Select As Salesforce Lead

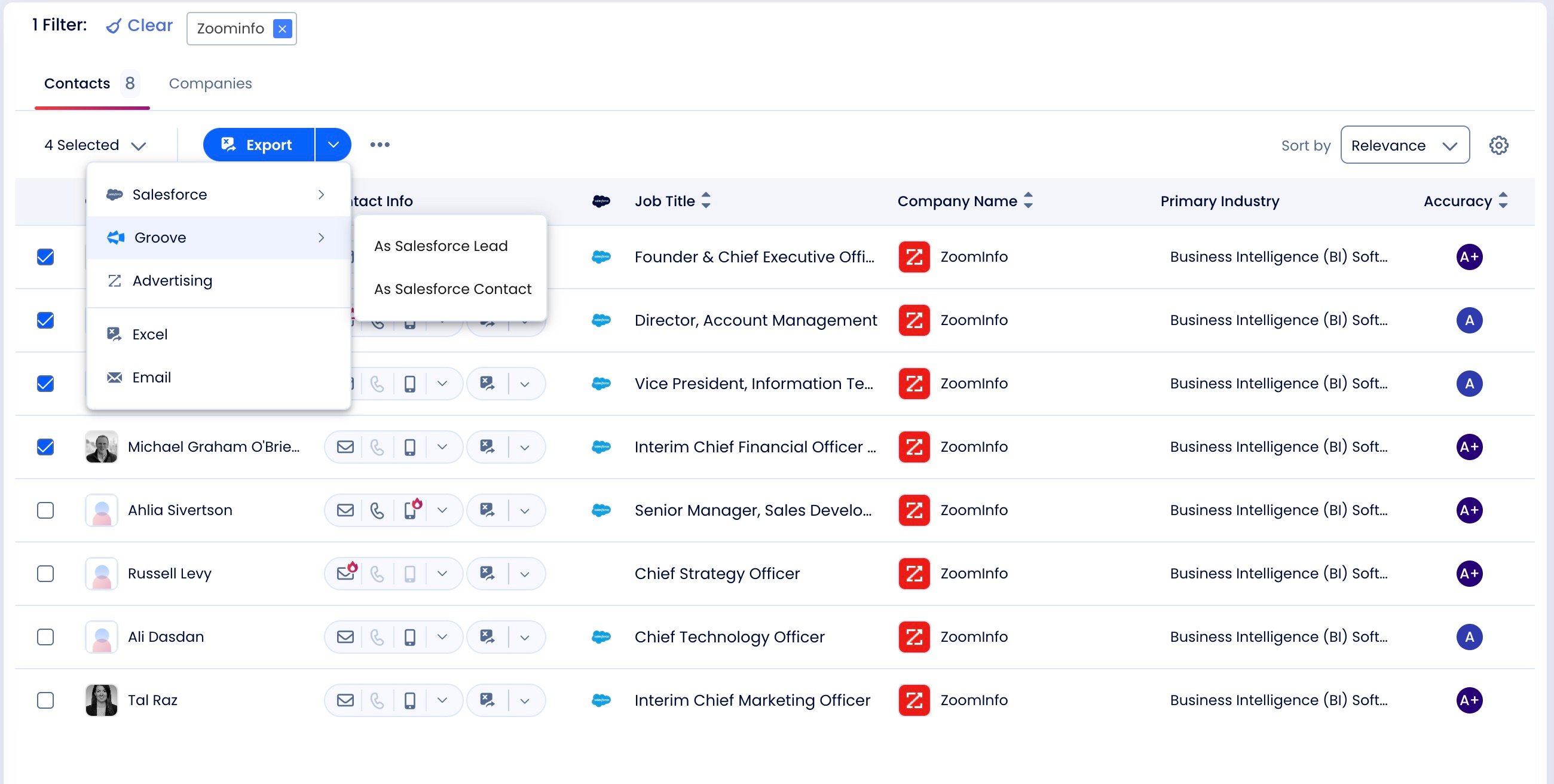pyautogui.click(x=450, y=246)
